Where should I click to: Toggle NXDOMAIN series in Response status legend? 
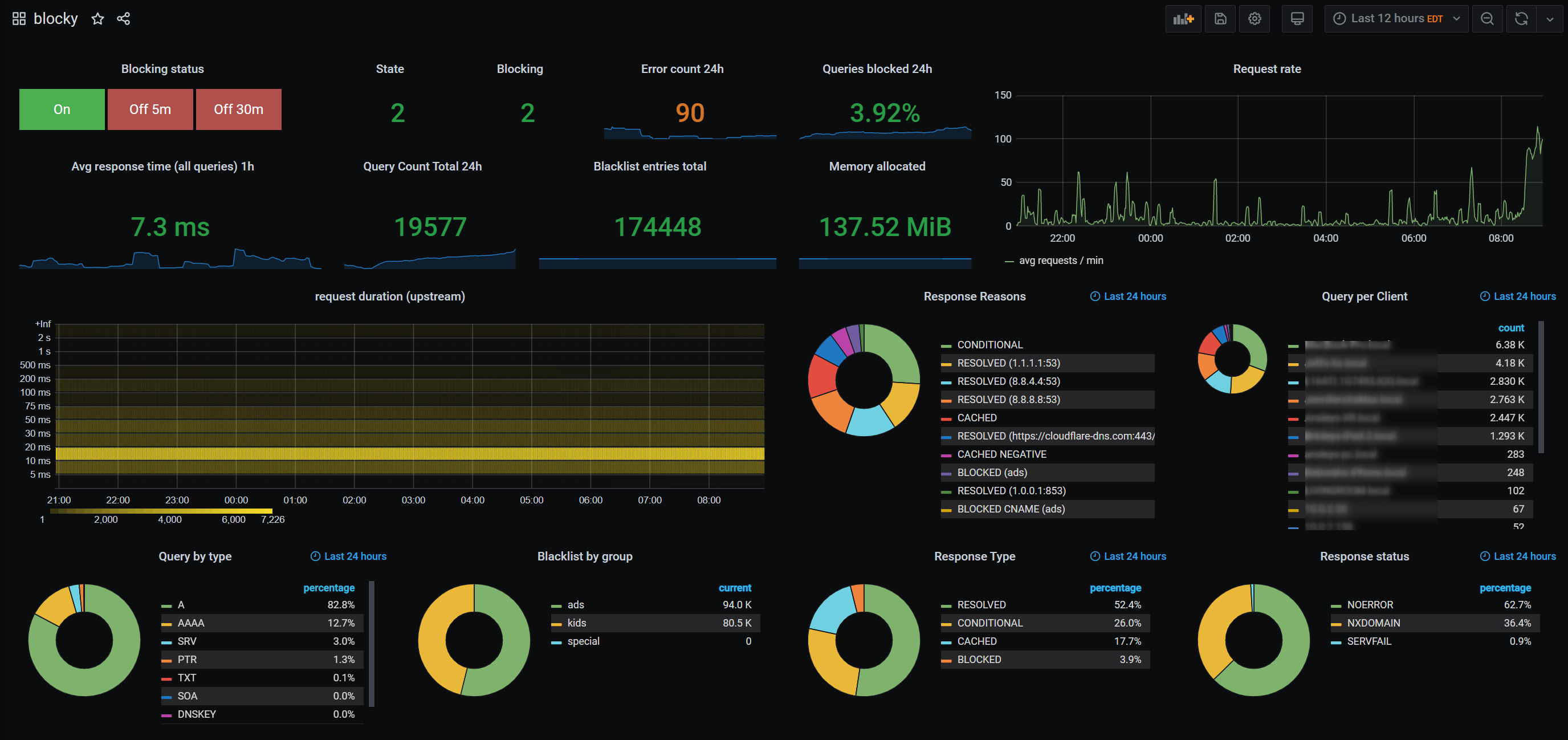tap(1373, 623)
